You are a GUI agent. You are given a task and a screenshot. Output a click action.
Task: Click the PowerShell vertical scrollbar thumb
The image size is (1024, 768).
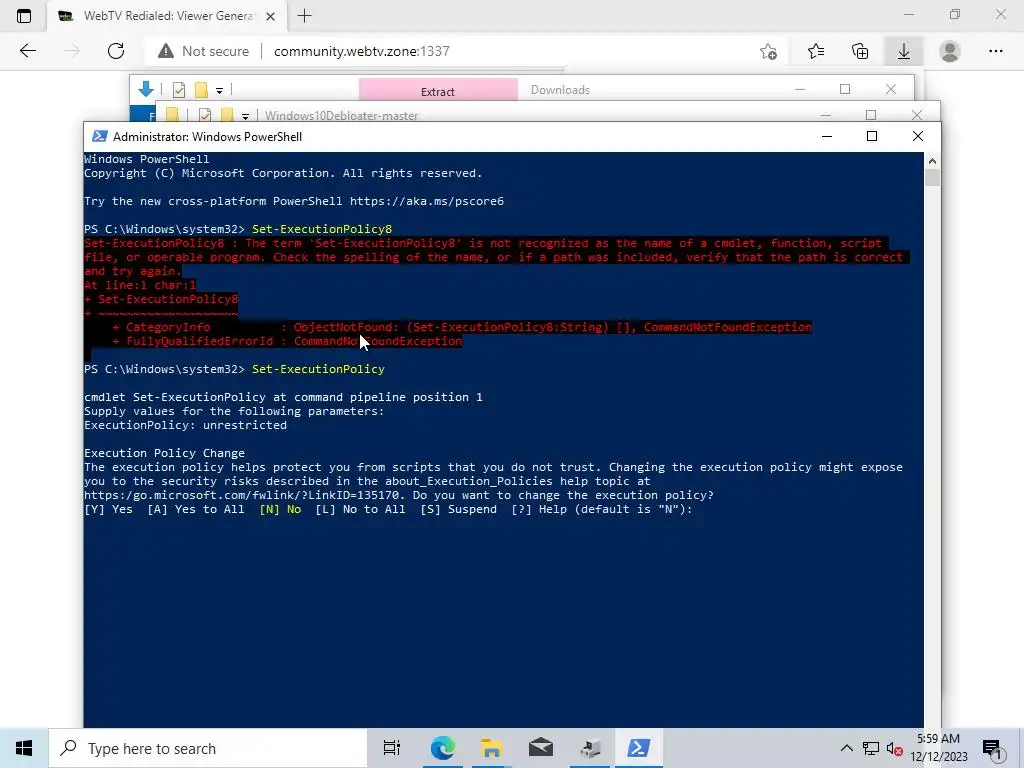click(x=932, y=178)
